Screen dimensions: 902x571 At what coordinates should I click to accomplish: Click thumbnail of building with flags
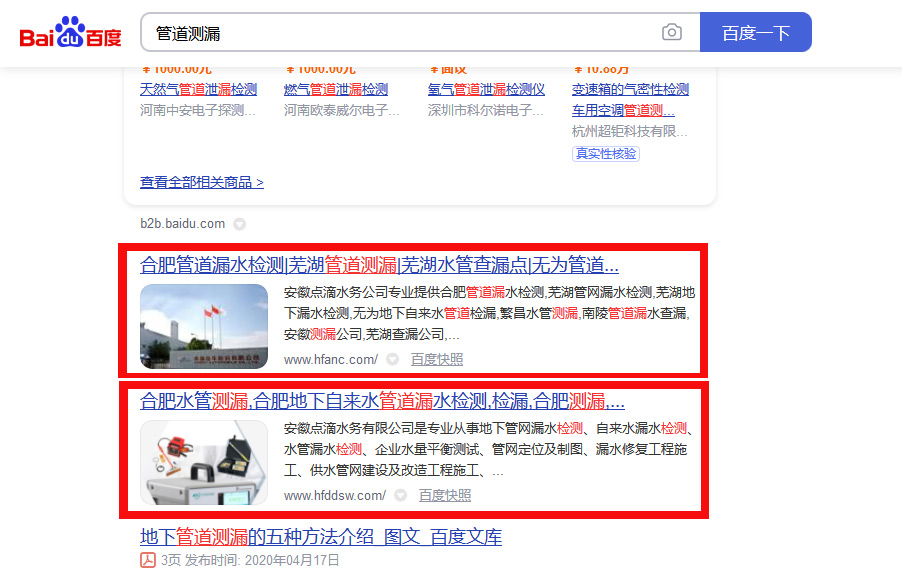[204, 326]
